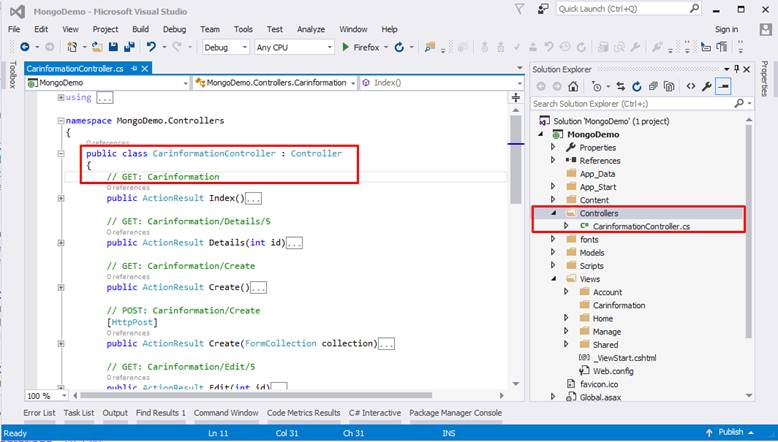Click the Sign in link
This screenshot has height=442, width=778.
(726, 29)
